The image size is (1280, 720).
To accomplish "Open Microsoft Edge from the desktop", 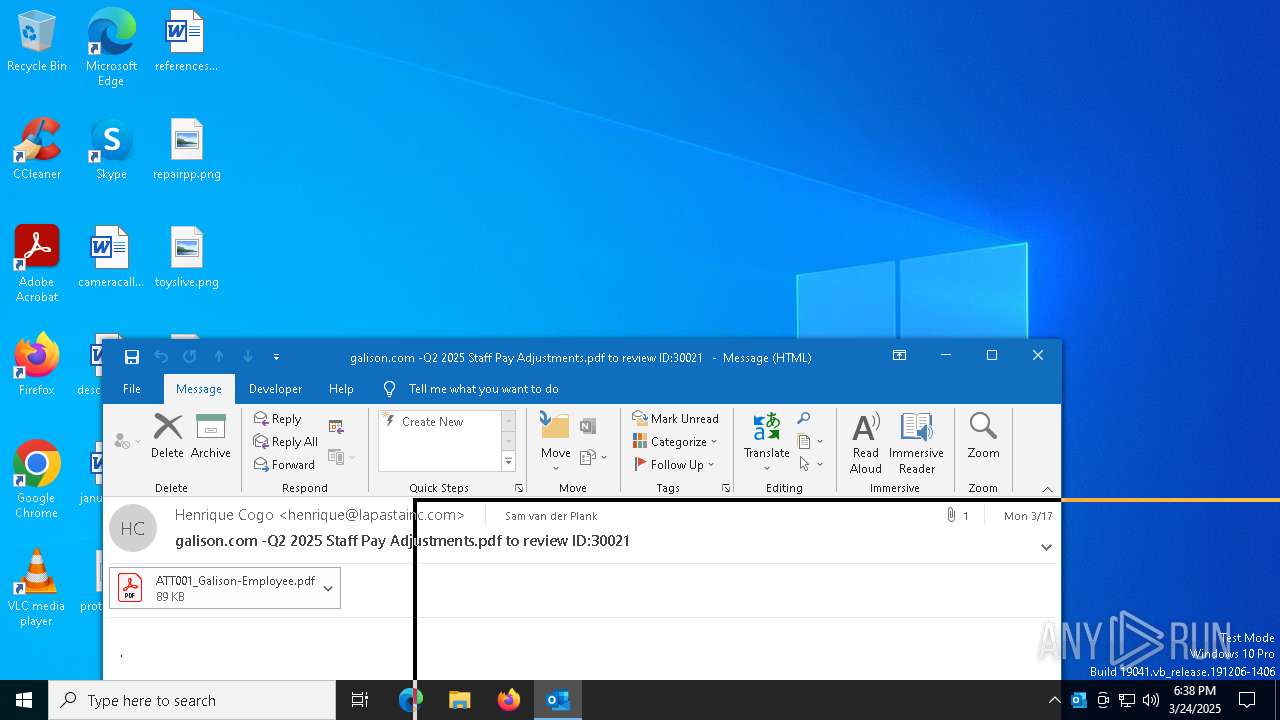I will click(x=111, y=47).
